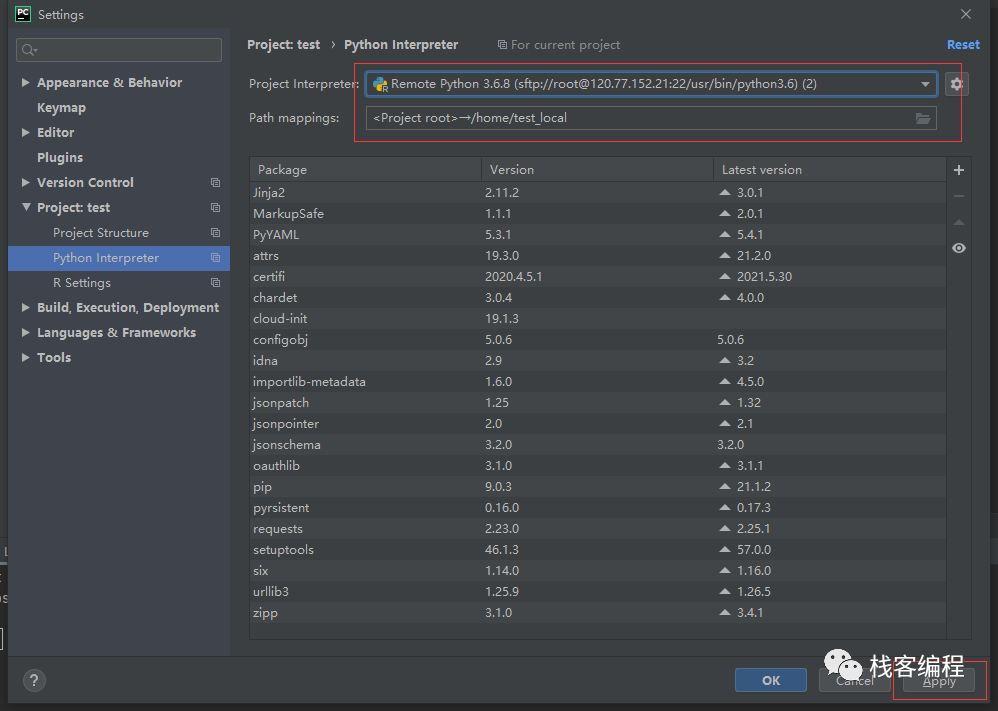
Task: Click the minus icon to uninstall package
Action: 959,196
